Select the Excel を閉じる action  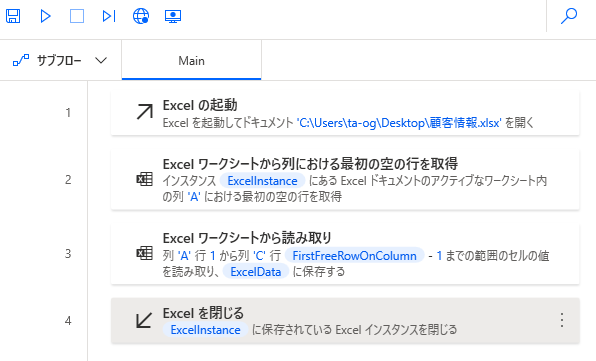pyautogui.click(x=345, y=321)
